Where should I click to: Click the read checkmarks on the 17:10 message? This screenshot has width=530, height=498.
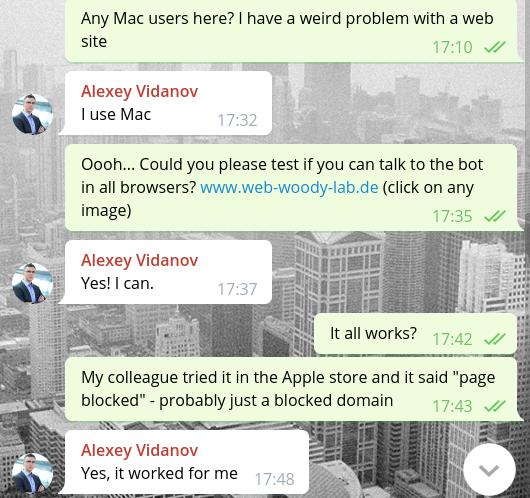pos(495,47)
